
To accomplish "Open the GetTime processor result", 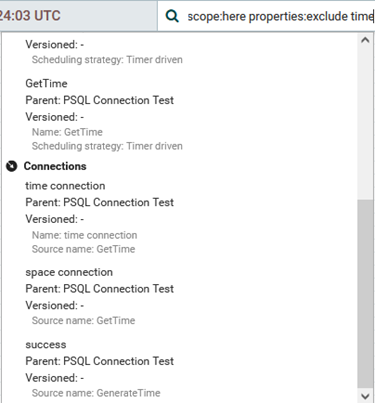I will click(x=46, y=83).
